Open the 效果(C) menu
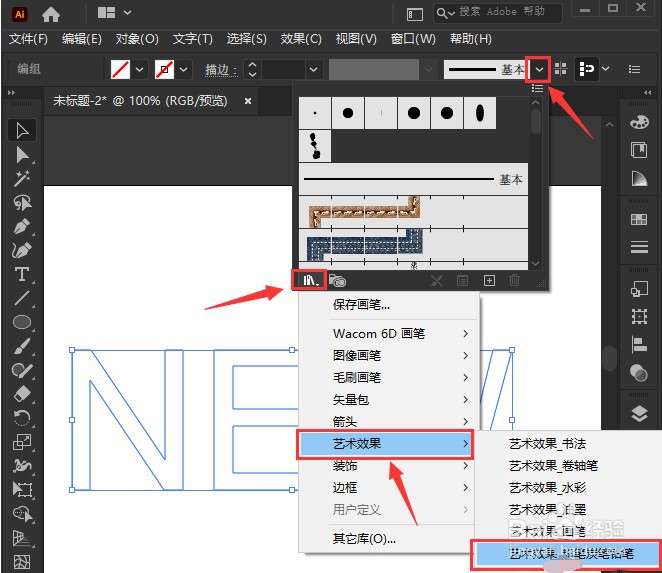The width and height of the screenshot is (662, 573). pyautogui.click(x=301, y=39)
